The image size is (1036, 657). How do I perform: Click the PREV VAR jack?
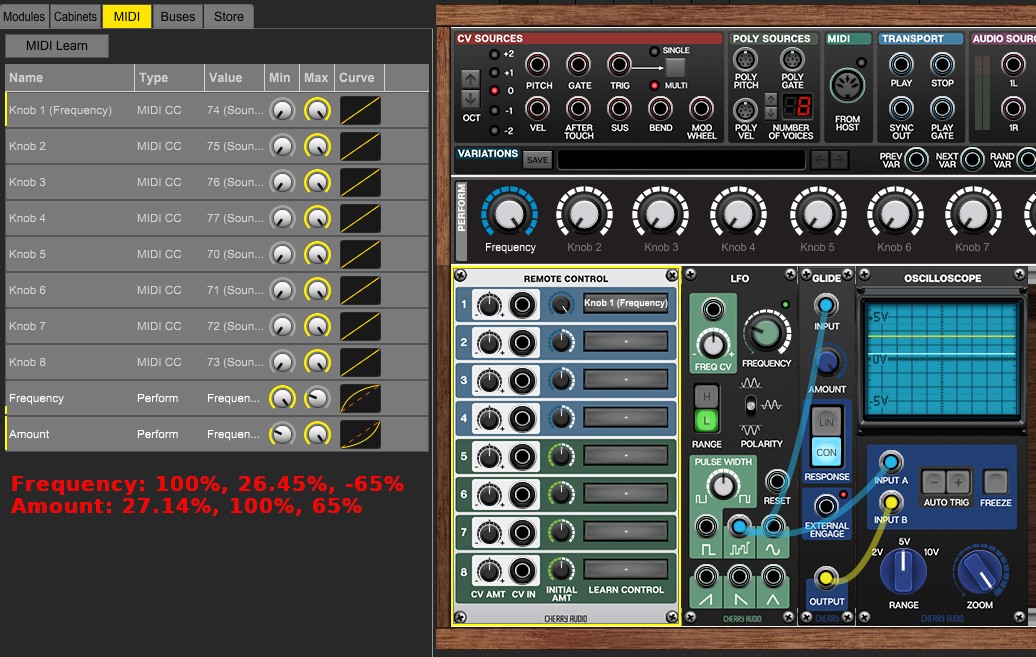(x=916, y=160)
